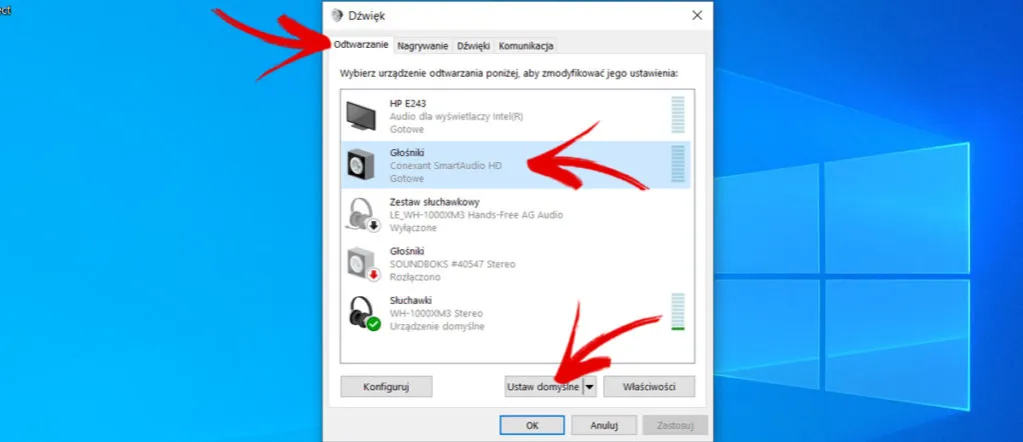Open the Dźwięki tab
Image resolution: width=1023 pixels, height=442 pixels.
tap(473, 46)
